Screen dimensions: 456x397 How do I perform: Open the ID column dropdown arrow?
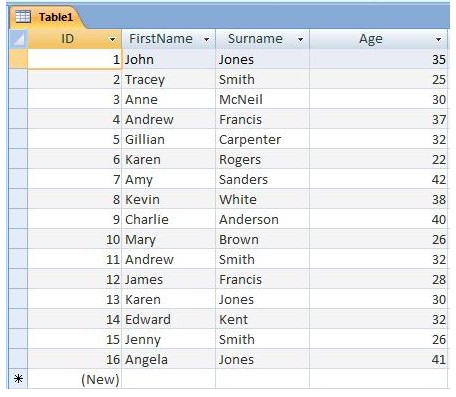[113, 39]
